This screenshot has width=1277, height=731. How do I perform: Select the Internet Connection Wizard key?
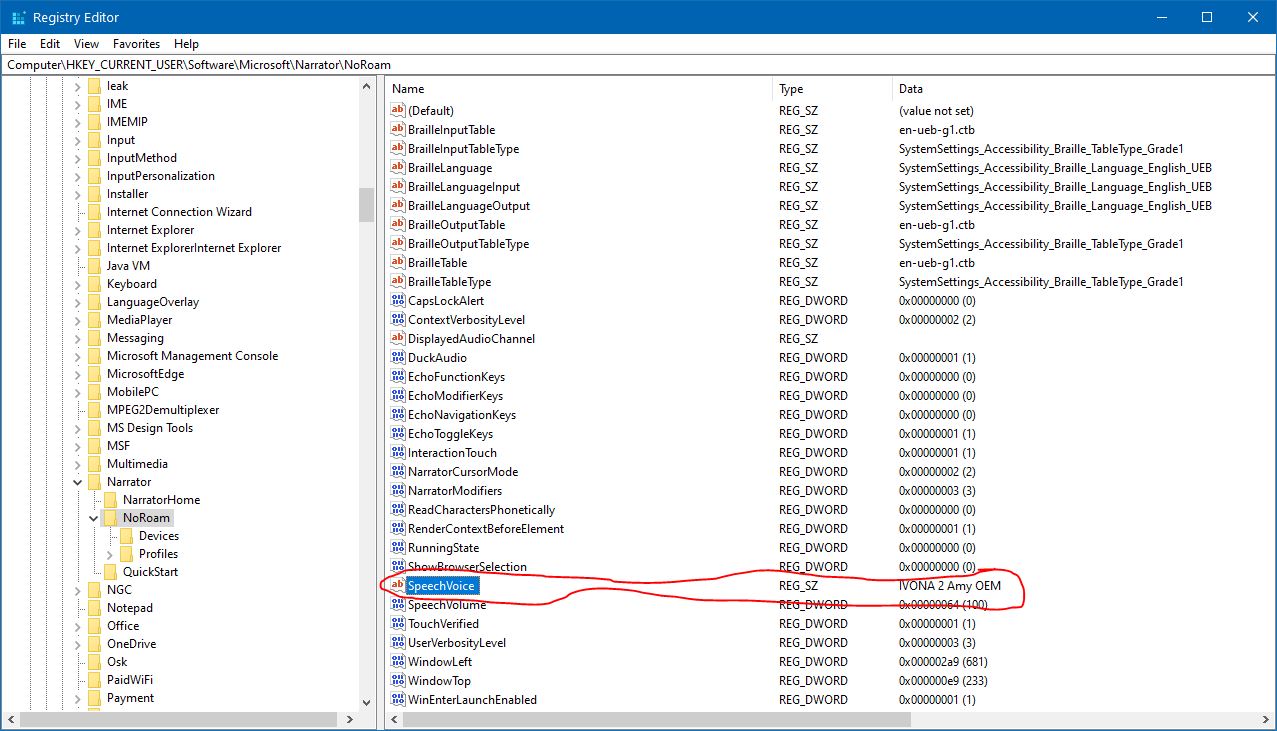[x=179, y=212]
